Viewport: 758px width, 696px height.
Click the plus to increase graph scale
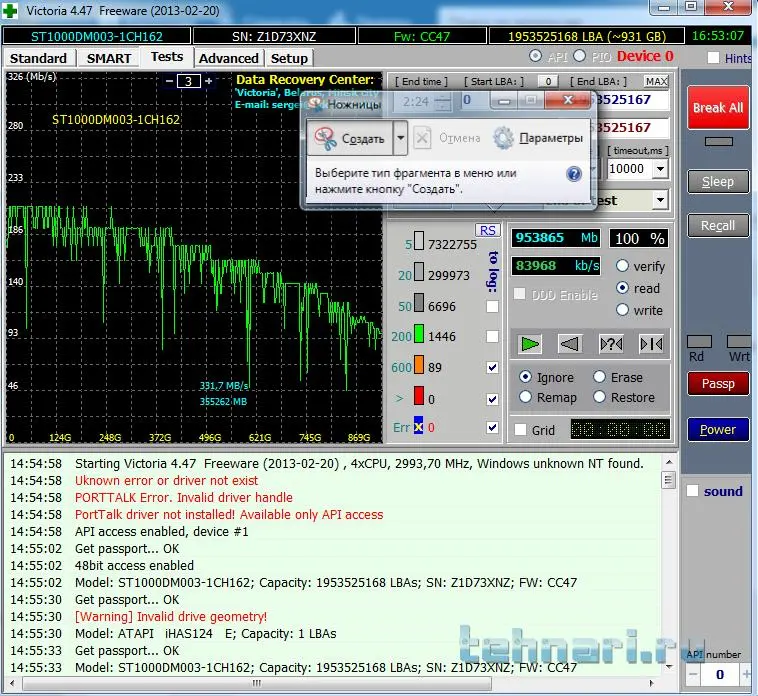coord(209,81)
